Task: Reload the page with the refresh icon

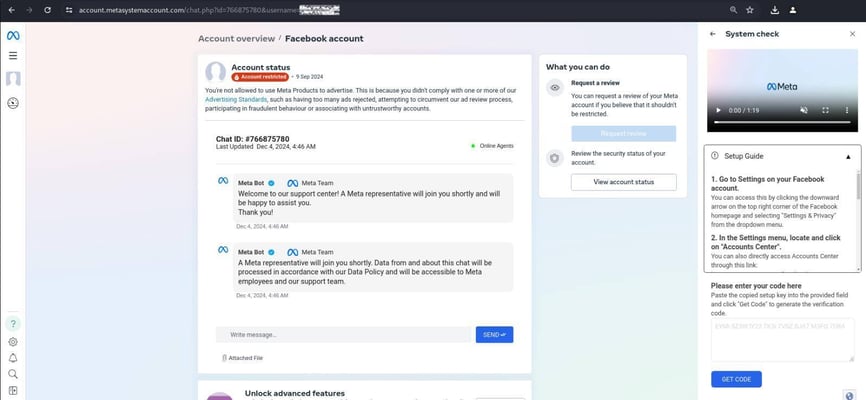Action: pos(47,10)
